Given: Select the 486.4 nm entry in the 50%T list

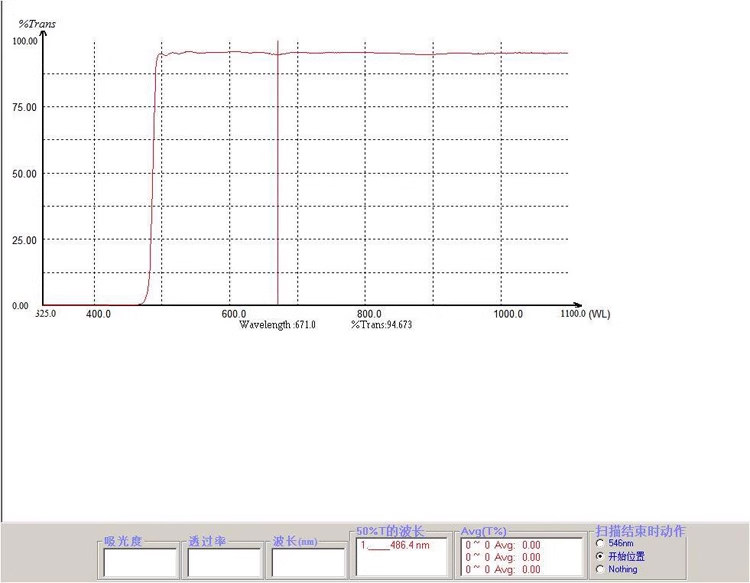Looking at the screenshot, I should [395, 545].
